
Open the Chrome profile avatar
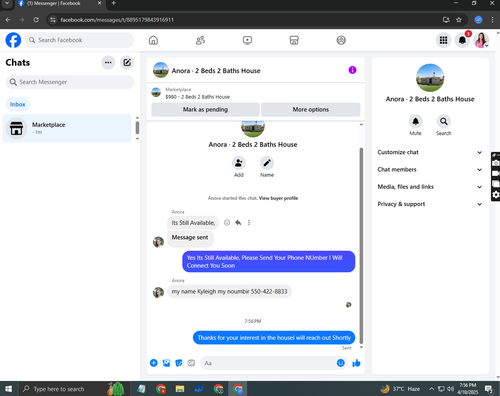[x=478, y=20]
